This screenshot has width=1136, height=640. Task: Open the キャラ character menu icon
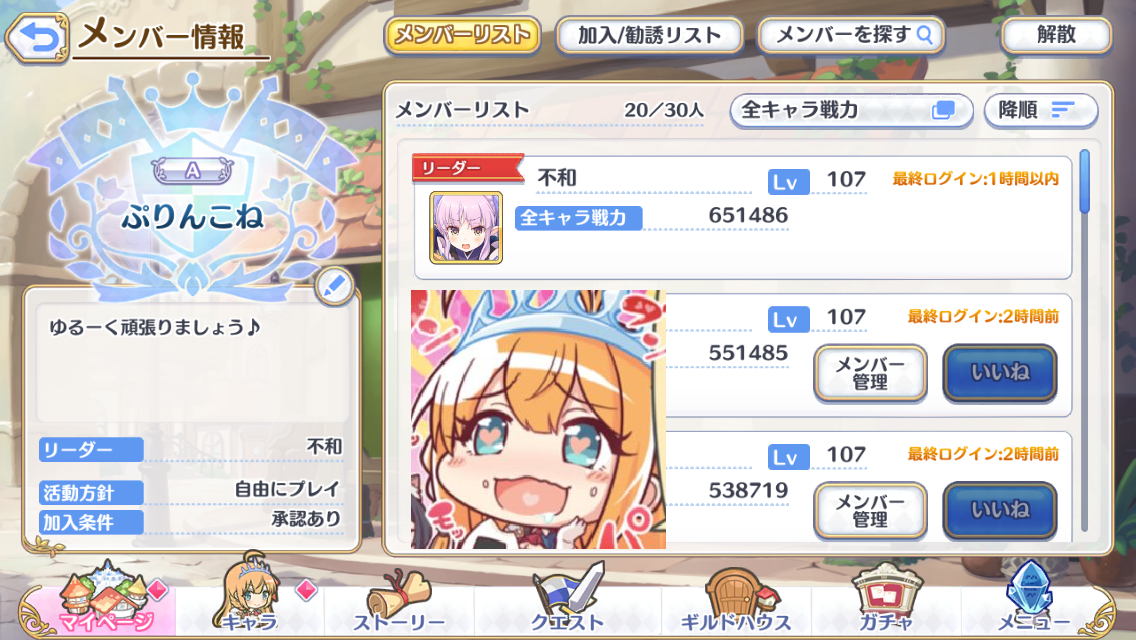[249, 599]
